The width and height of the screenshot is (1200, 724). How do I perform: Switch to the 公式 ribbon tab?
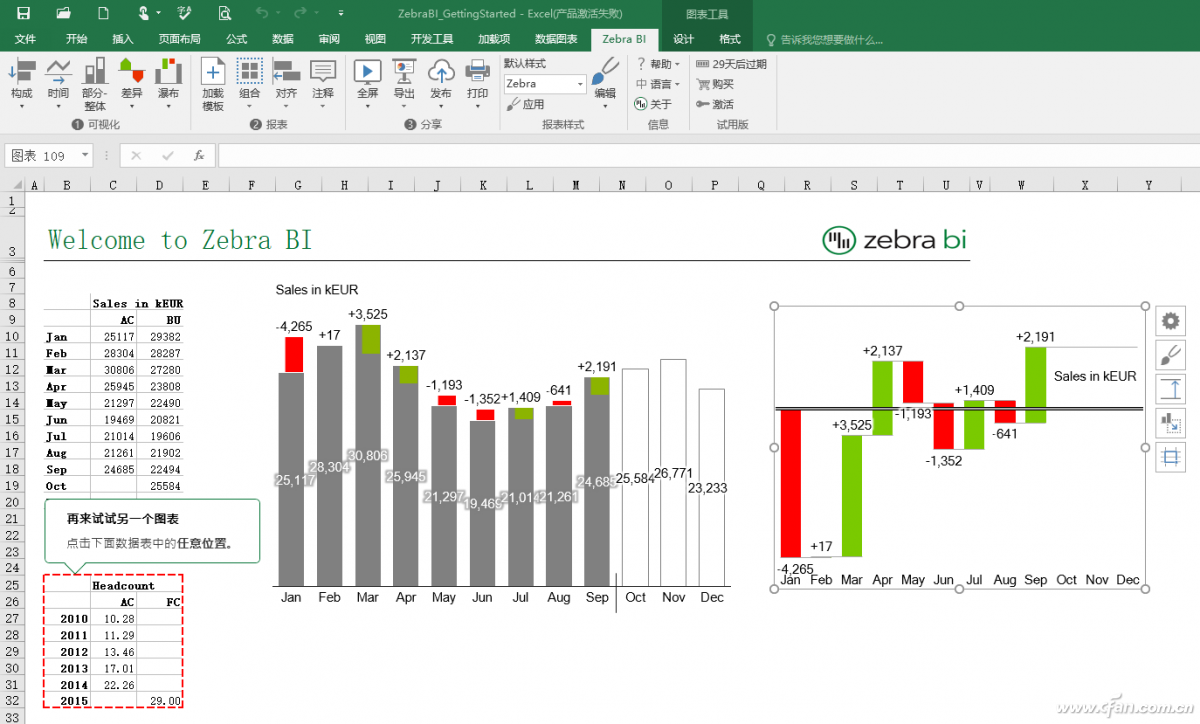pos(236,39)
